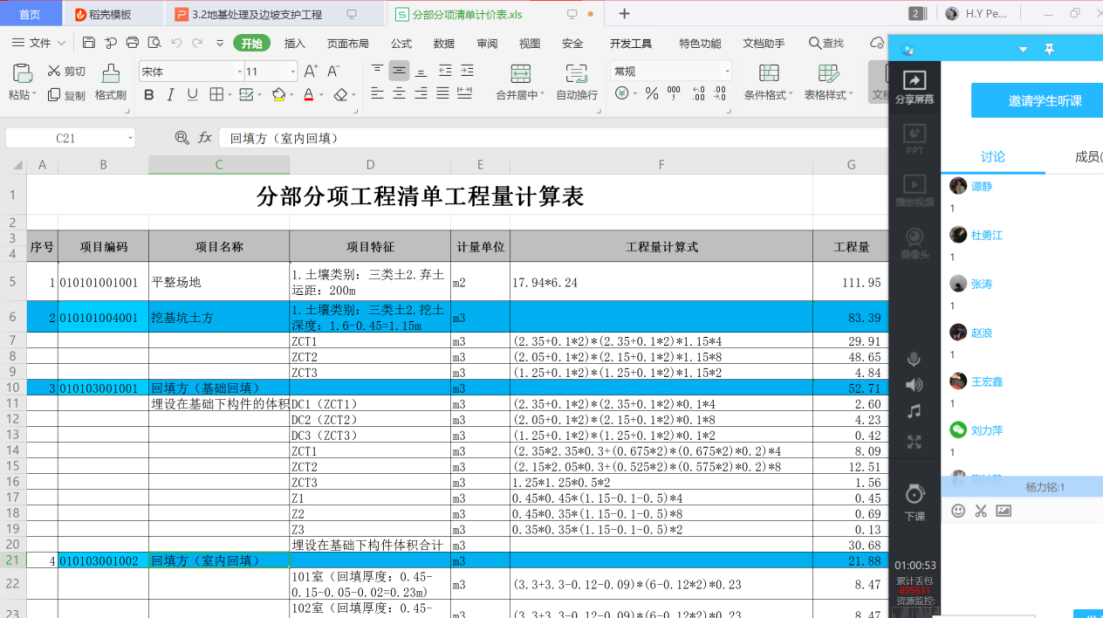
Task: Open the Insert (插入) ribbon tab
Action: 295,43
